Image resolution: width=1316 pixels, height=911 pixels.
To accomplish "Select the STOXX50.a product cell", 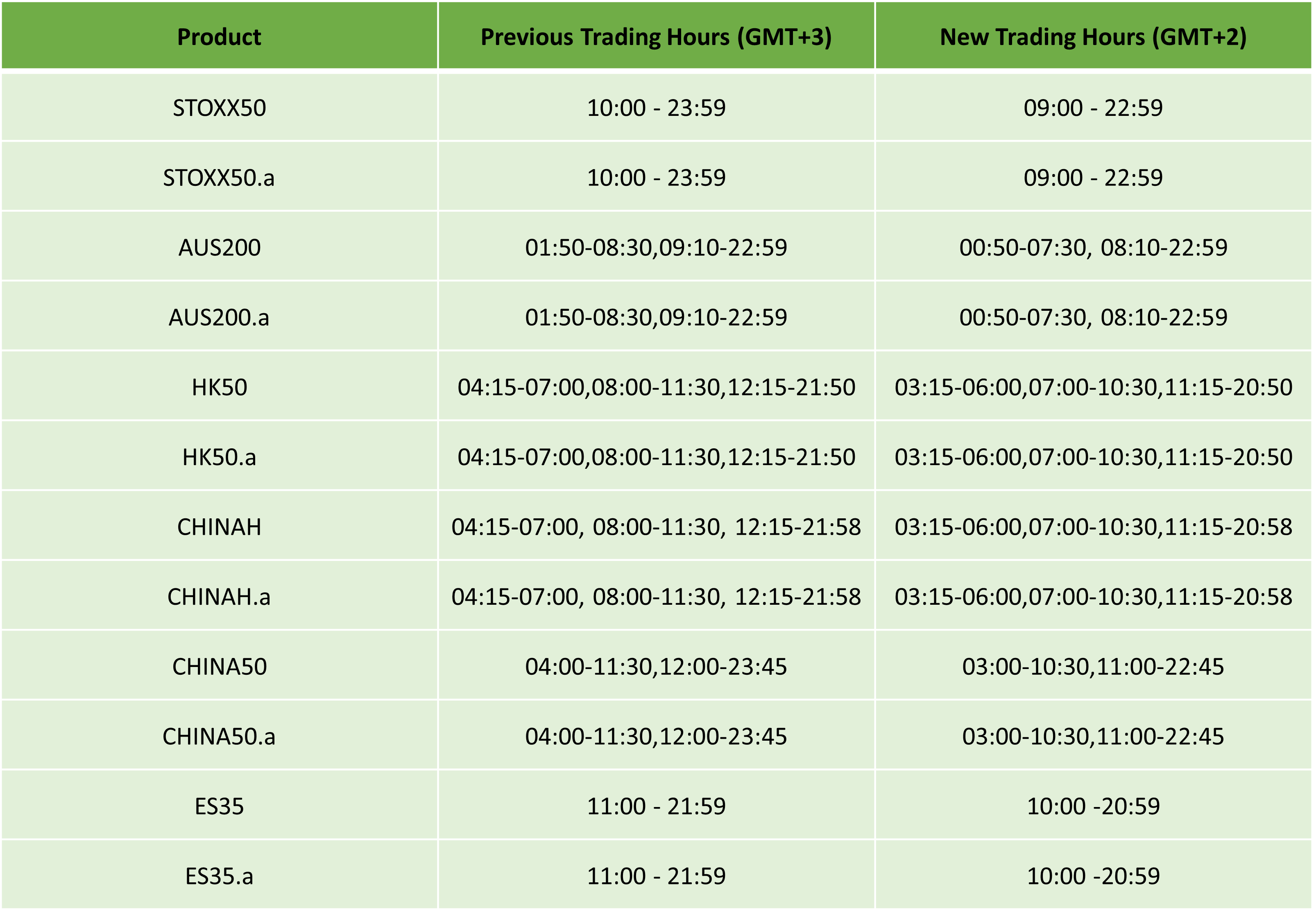I will tap(219, 178).
